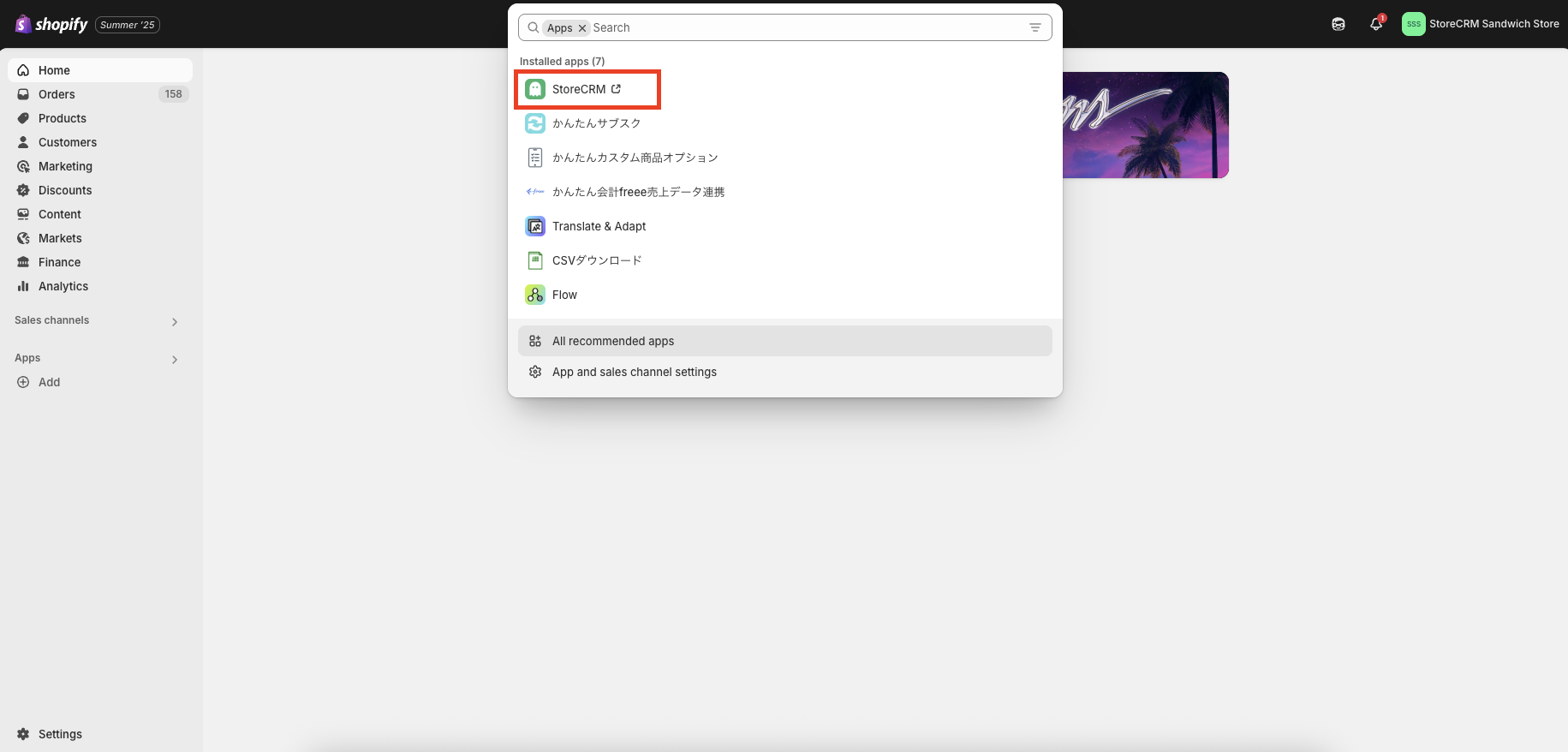Click the Markets globe icon

(x=23, y=238)
